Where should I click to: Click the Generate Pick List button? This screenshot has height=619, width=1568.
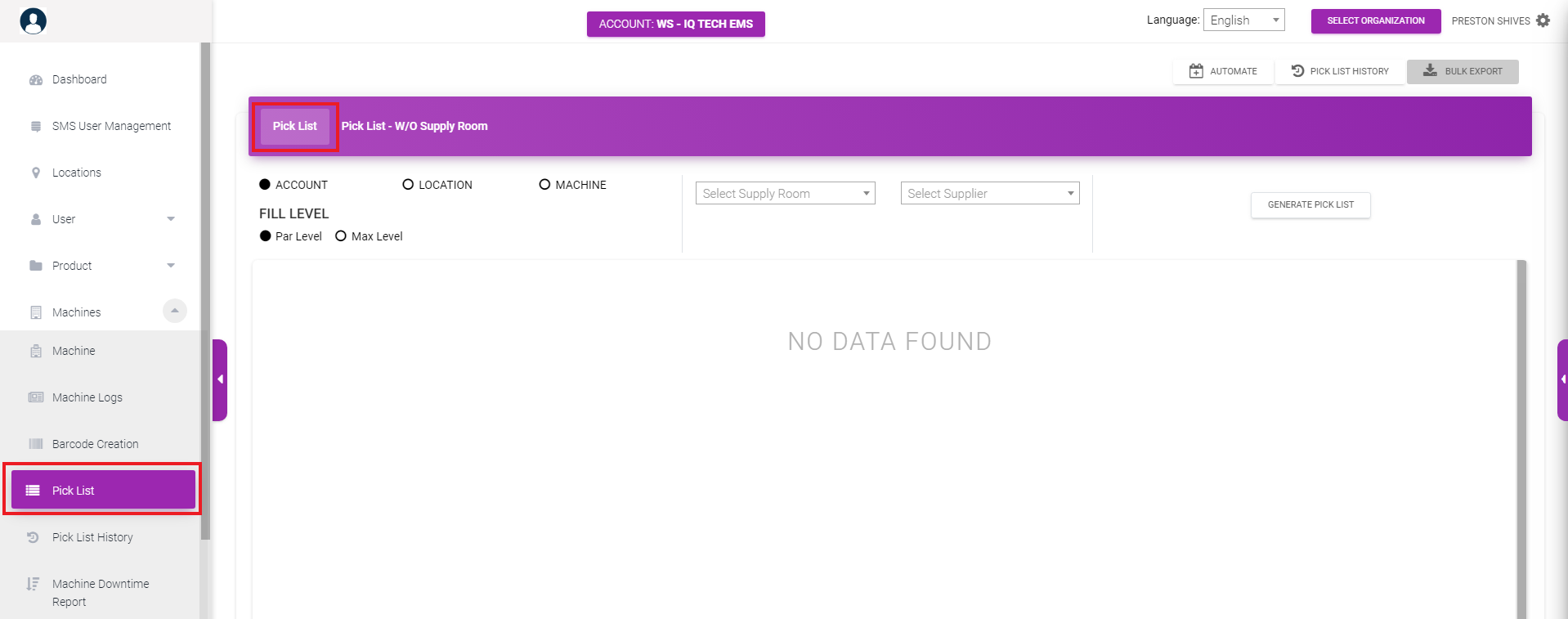coord(1310,204)
